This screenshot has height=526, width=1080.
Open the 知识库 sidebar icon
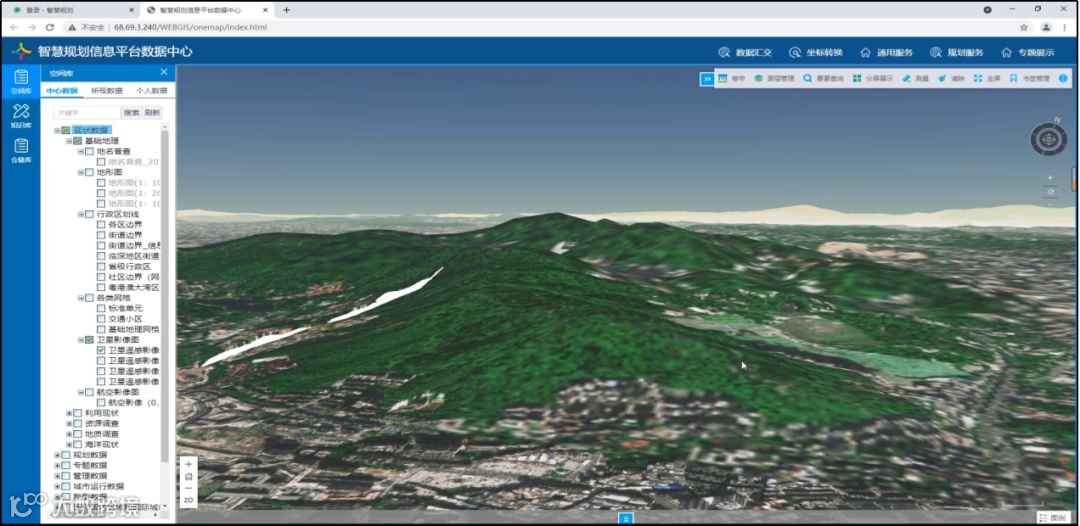coord(21,116)
